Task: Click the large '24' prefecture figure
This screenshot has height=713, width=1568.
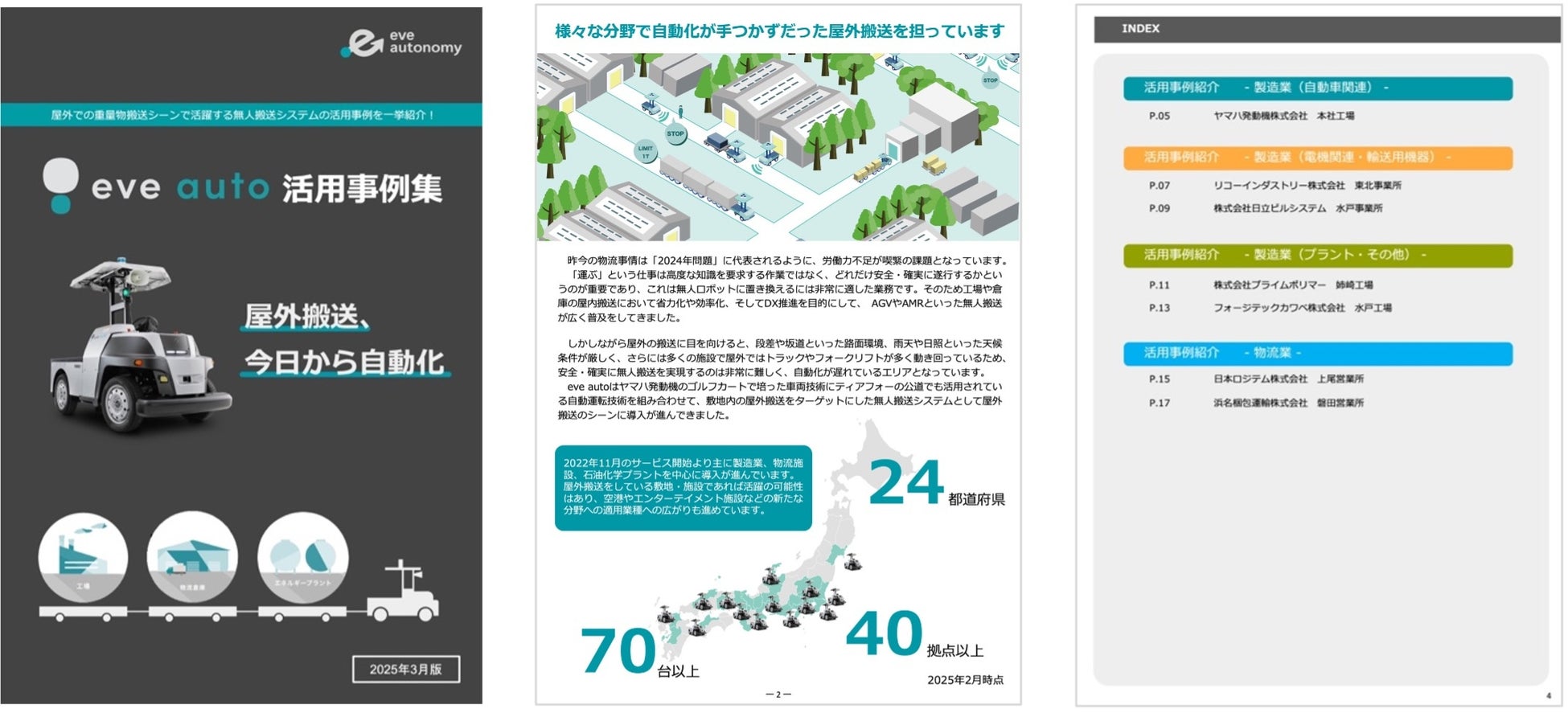Action: click(x=906, y=482)
